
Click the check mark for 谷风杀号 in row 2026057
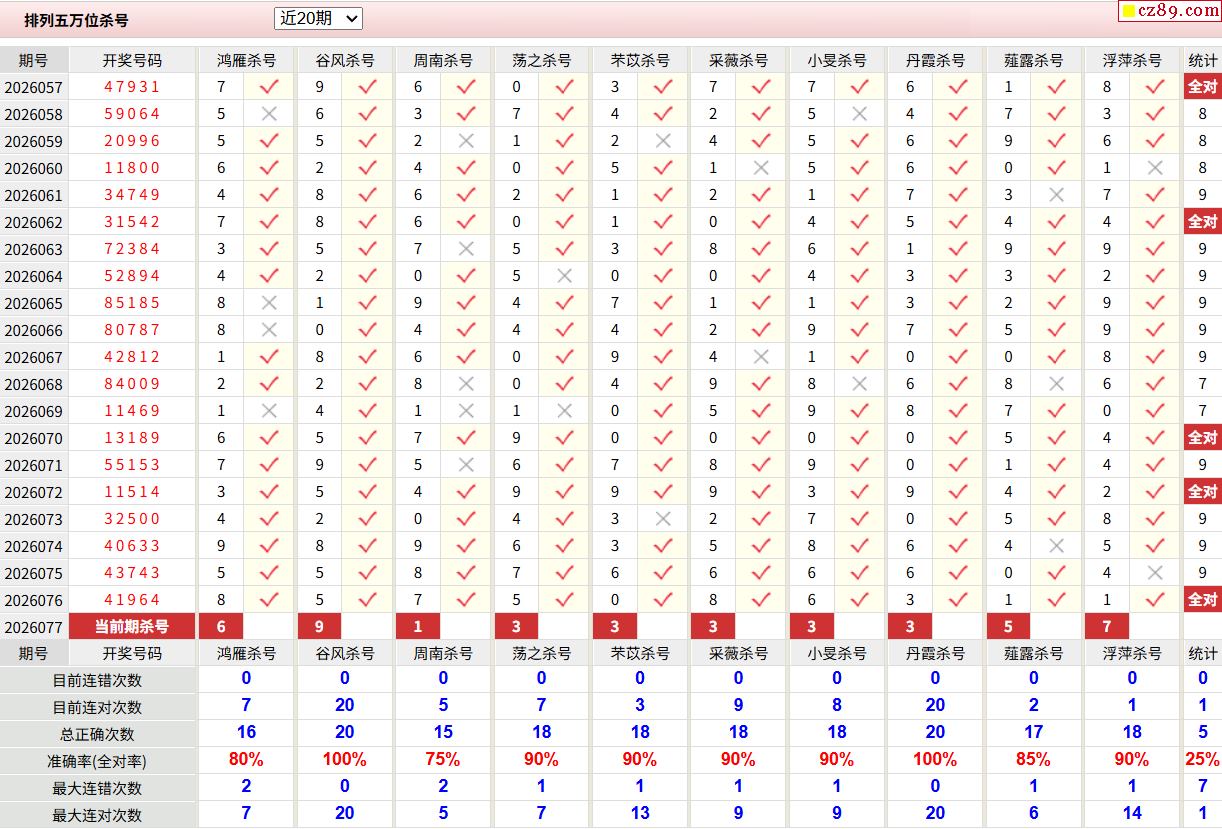367,87
